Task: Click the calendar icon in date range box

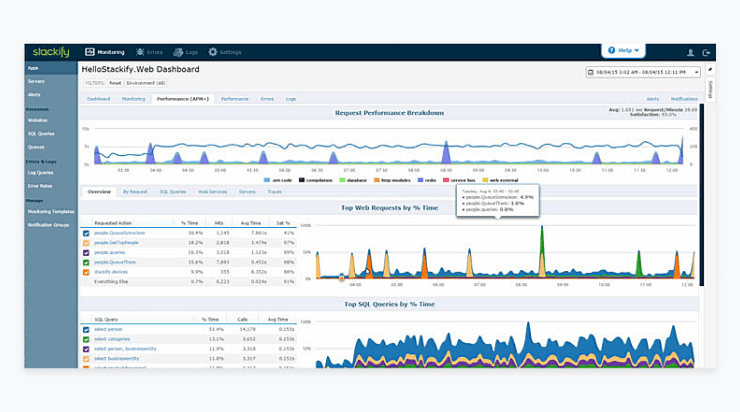Action: coord(590,72)
